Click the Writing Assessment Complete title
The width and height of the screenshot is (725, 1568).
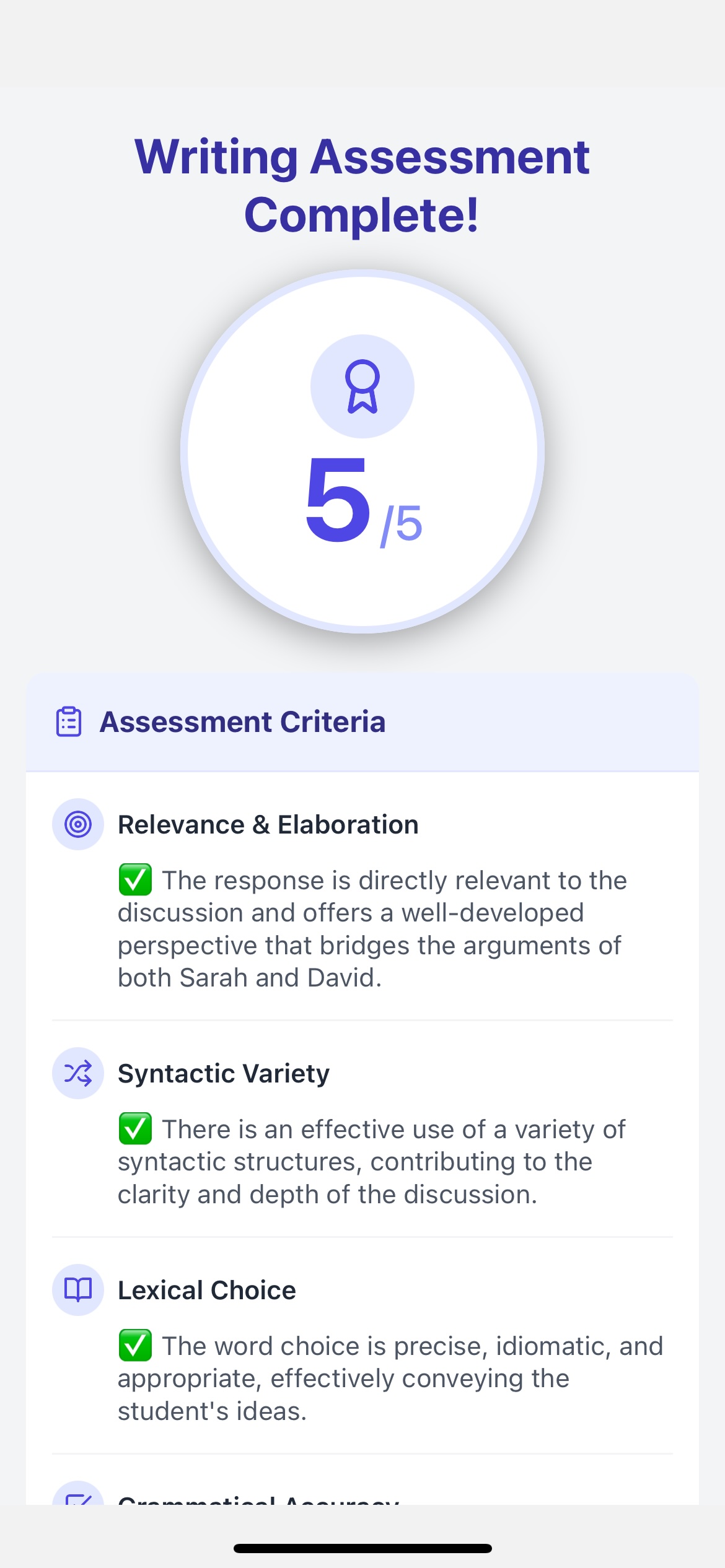[362, 186]
